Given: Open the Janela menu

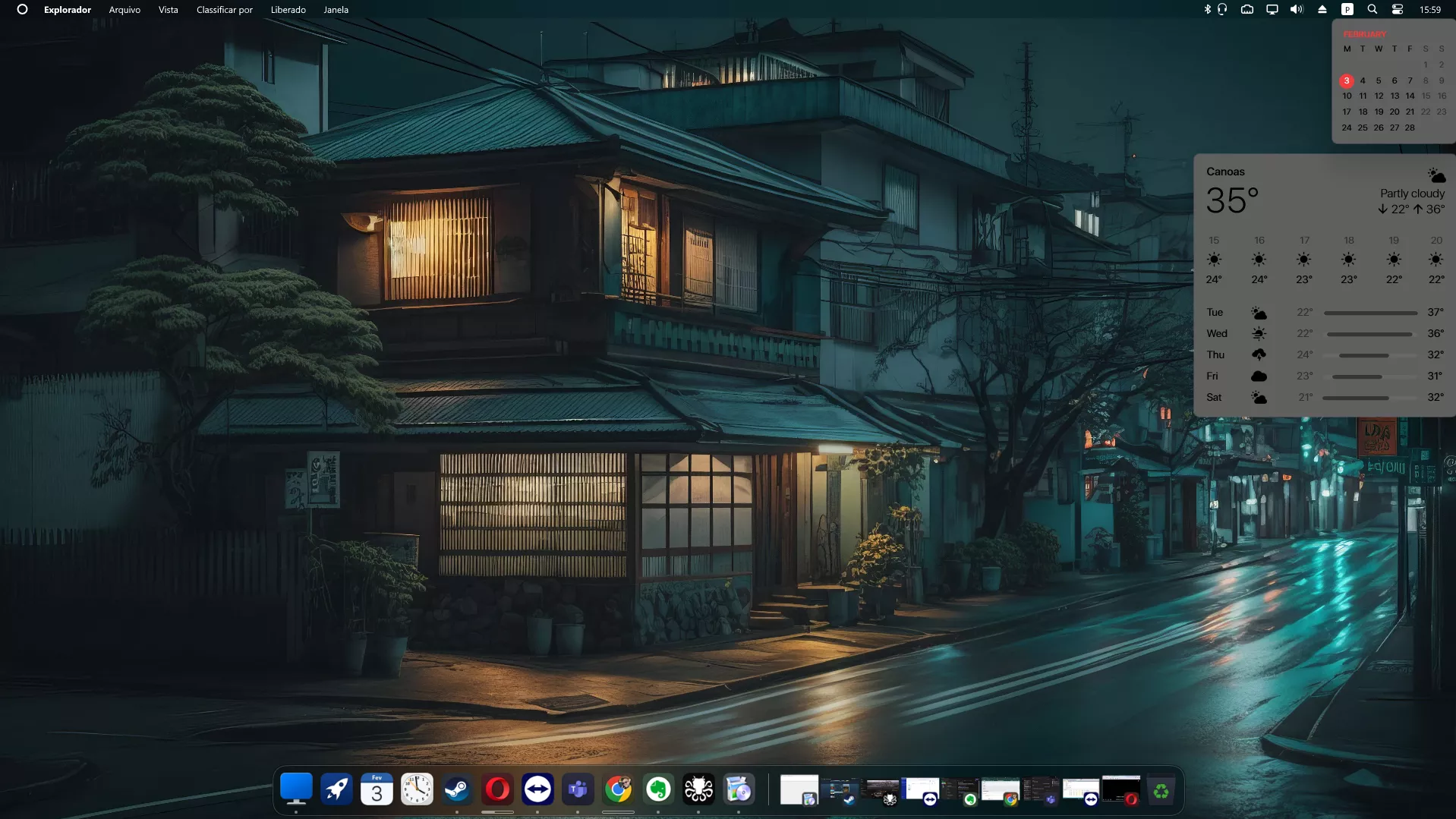Looking at the screenshot, I should [x=336, y=10].
